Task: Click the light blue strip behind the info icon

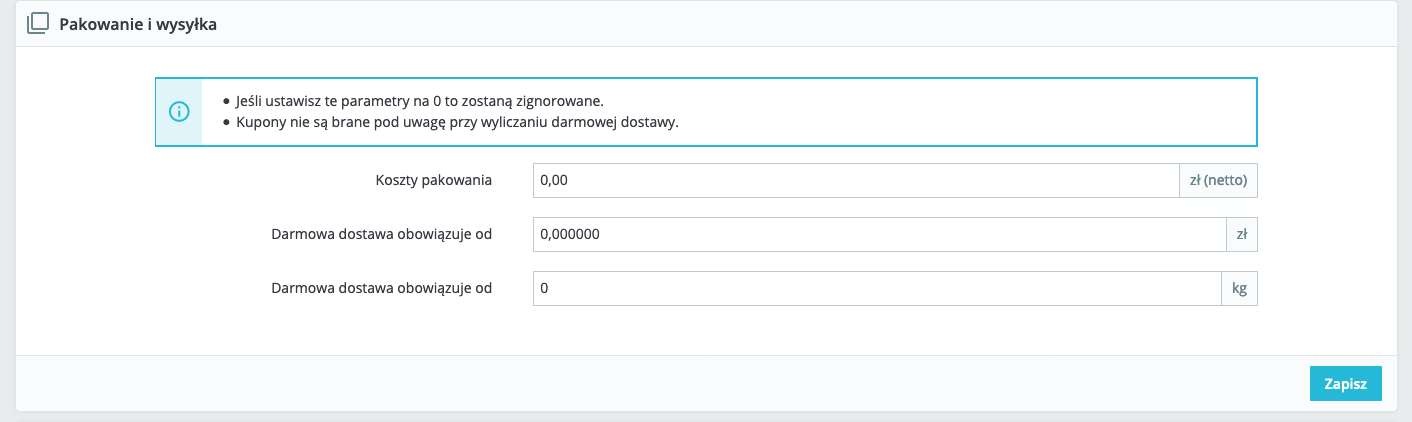Action: pyautogui.click(x=179, y=135)
